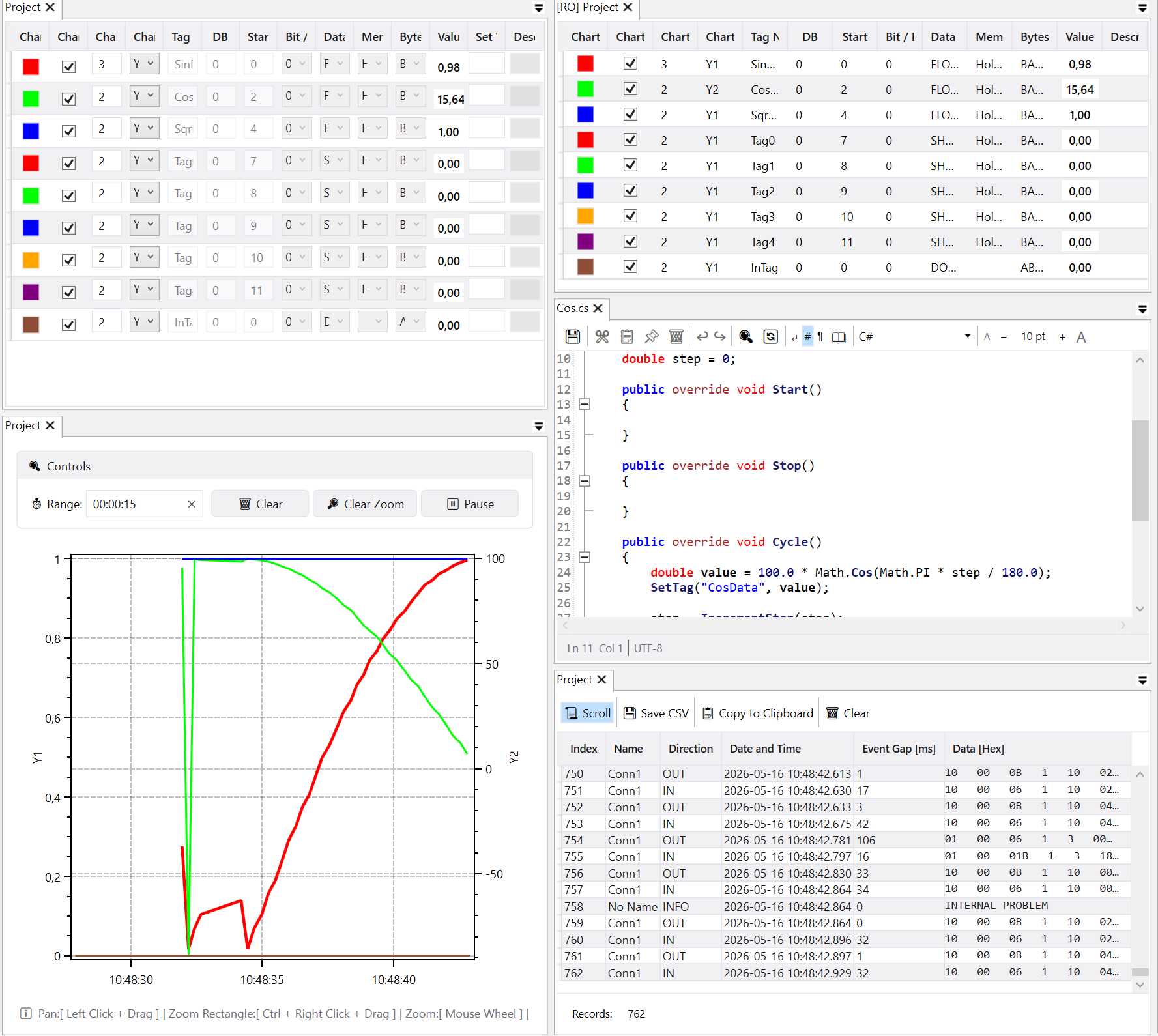Image resolution: width=1158 pixels, height=1036 pixels.
Task: Collapse the Cycle() method fold marker
Action: (x=585, y=556)
